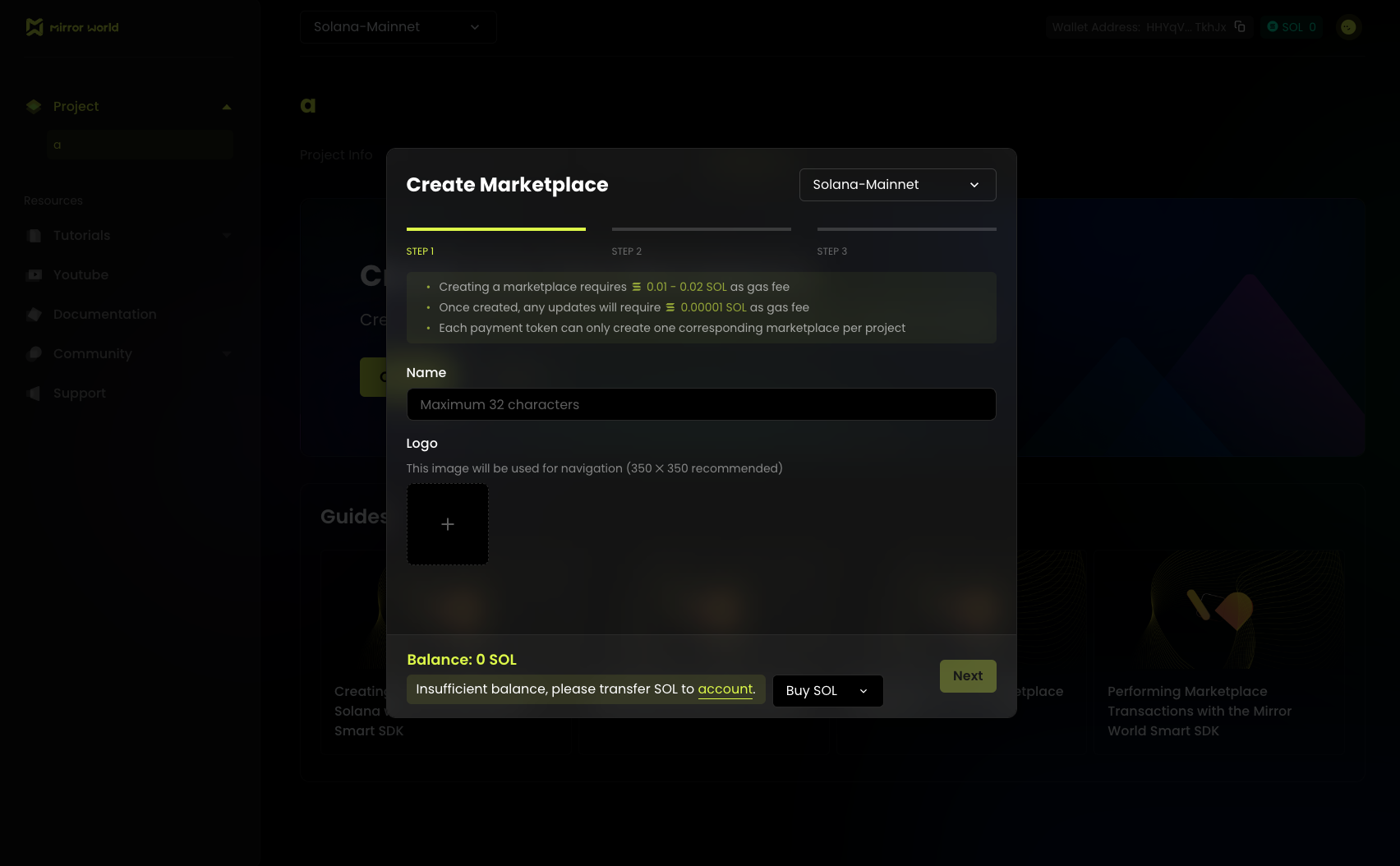This screenshot has height=866, width=1400.
Task: Follow the 'account' link
Action: [725, 689]
